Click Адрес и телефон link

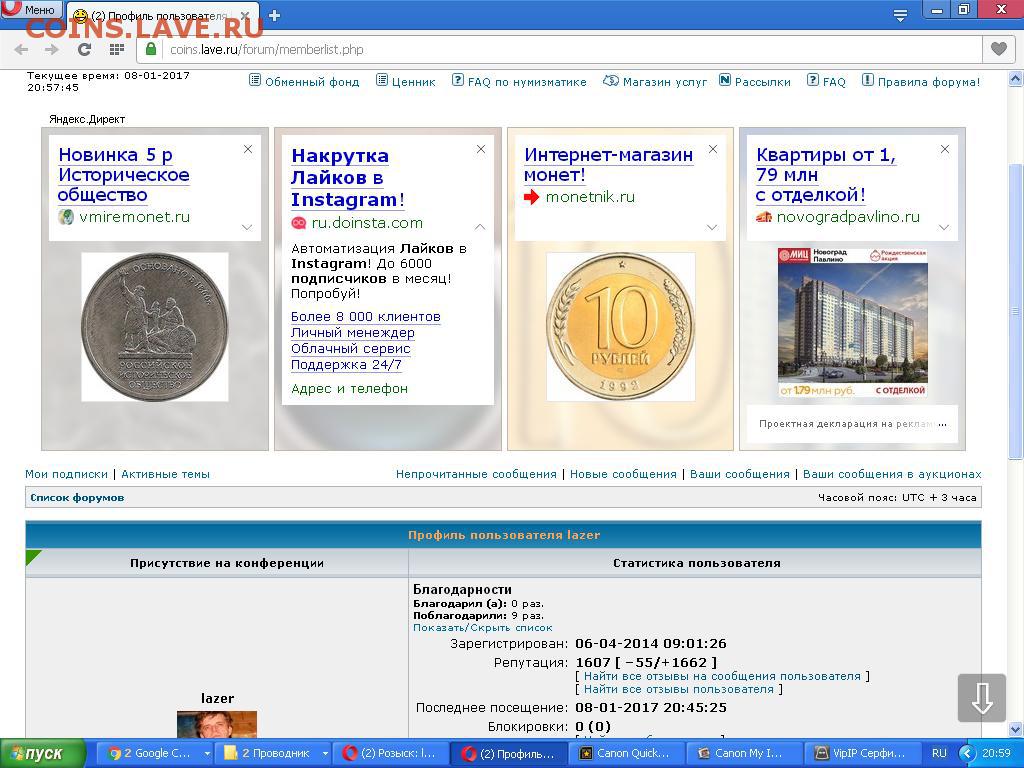(x=349, y=389)
